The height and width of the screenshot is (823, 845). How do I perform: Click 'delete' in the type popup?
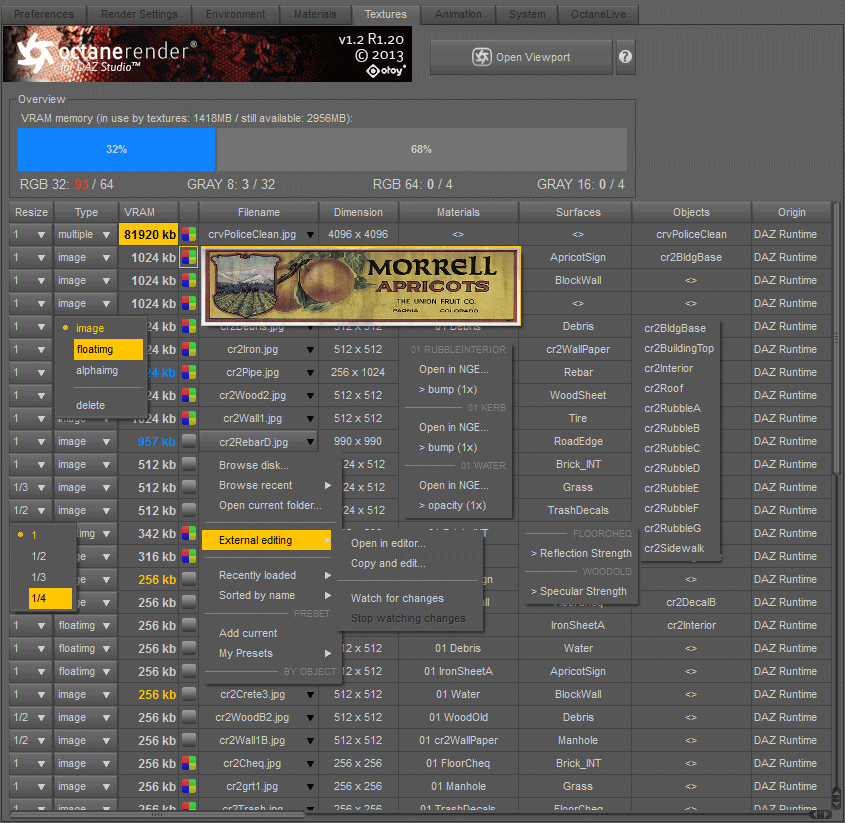pyautogui.click(x=91, y=405)
